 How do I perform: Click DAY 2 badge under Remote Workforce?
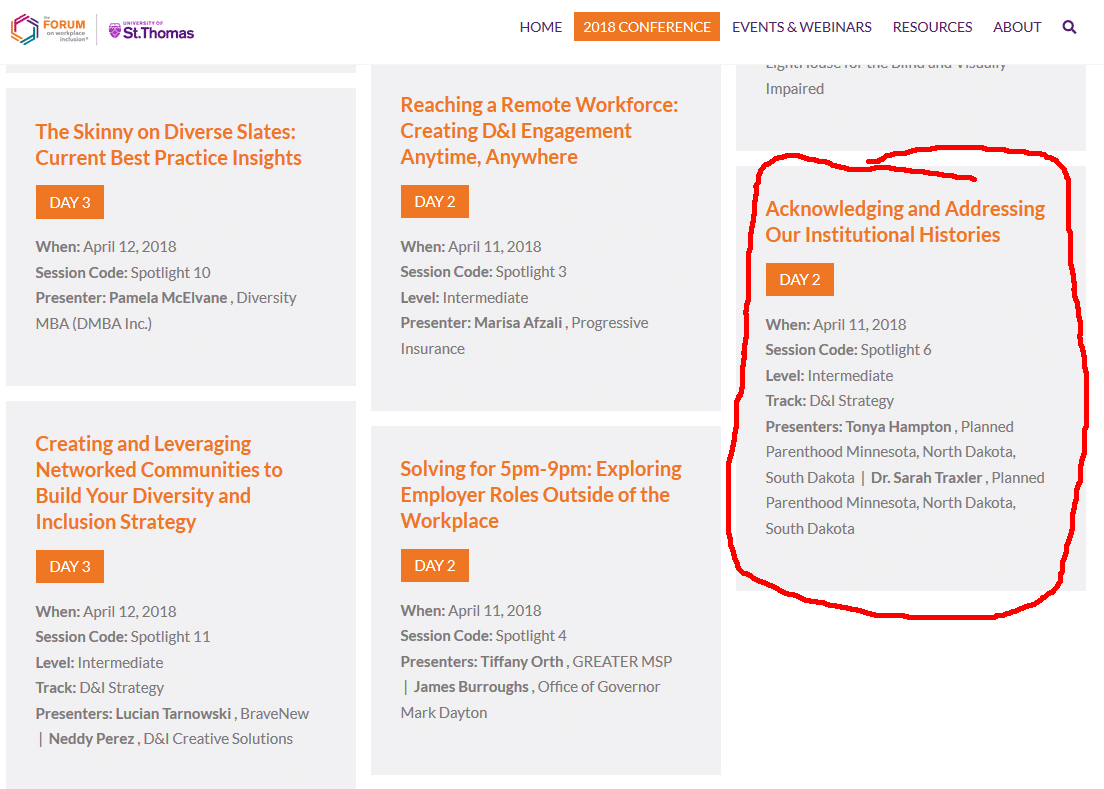[x=435, y=201]
